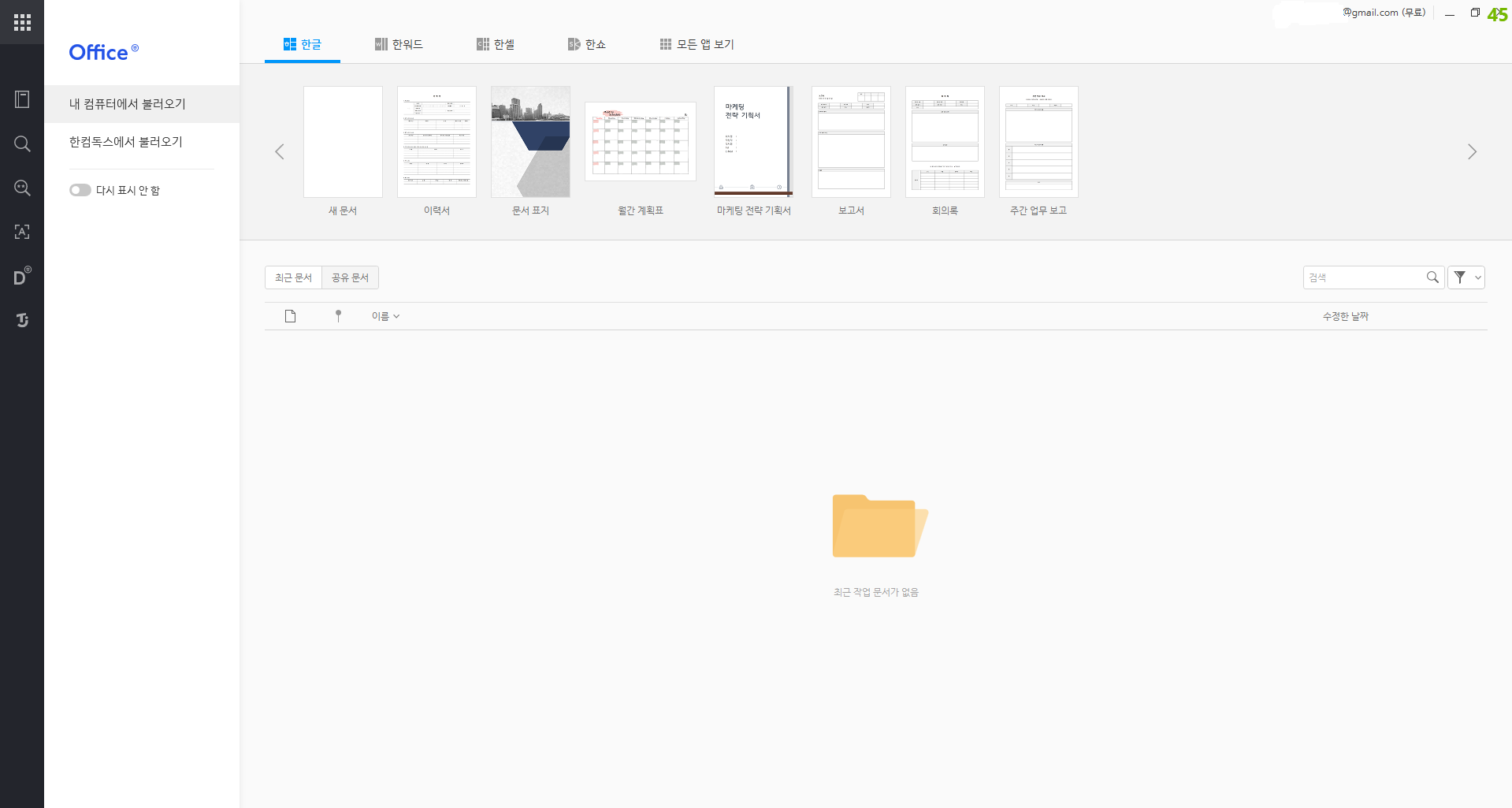
Task: Click the pin column header icon
Action: (x=338, y=316)
